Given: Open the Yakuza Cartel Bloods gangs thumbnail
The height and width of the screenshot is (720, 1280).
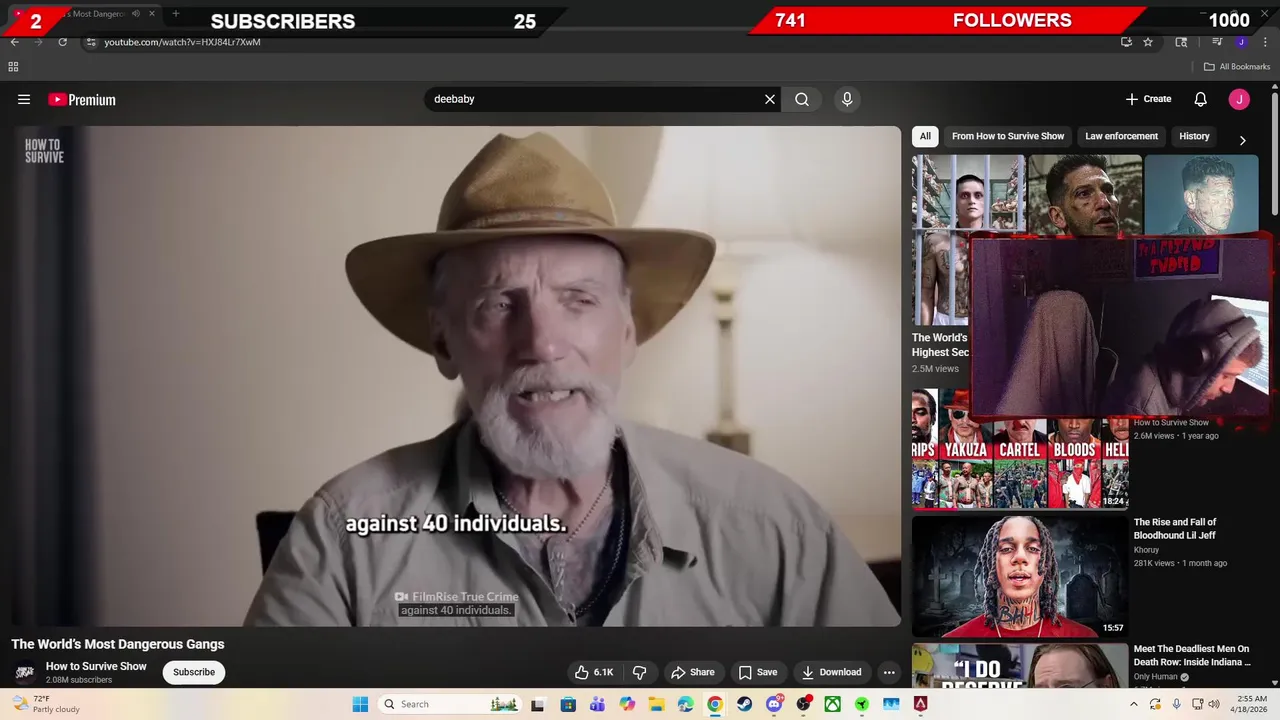Looking at the screenshot, I should pyautogui.click(x=1019, y=449).
